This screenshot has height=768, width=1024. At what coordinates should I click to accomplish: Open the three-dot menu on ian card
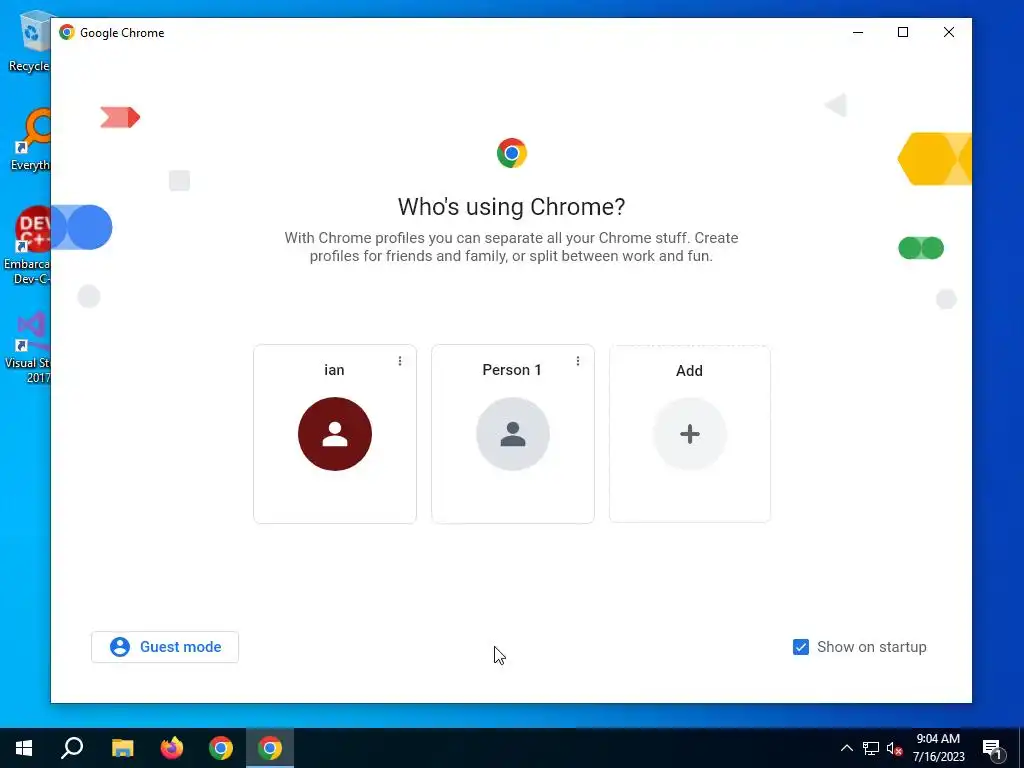(x=400, y=361)
